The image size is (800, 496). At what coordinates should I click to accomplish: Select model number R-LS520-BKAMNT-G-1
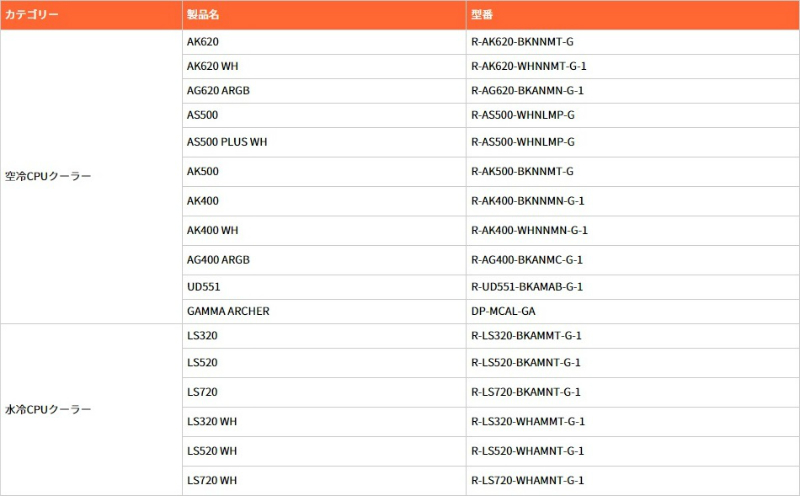[526, 362]
